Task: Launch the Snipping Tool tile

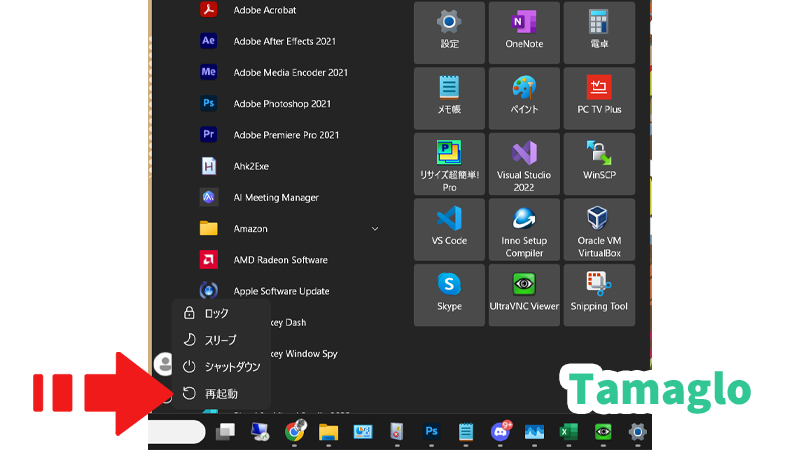Action: tap(599, 294)
